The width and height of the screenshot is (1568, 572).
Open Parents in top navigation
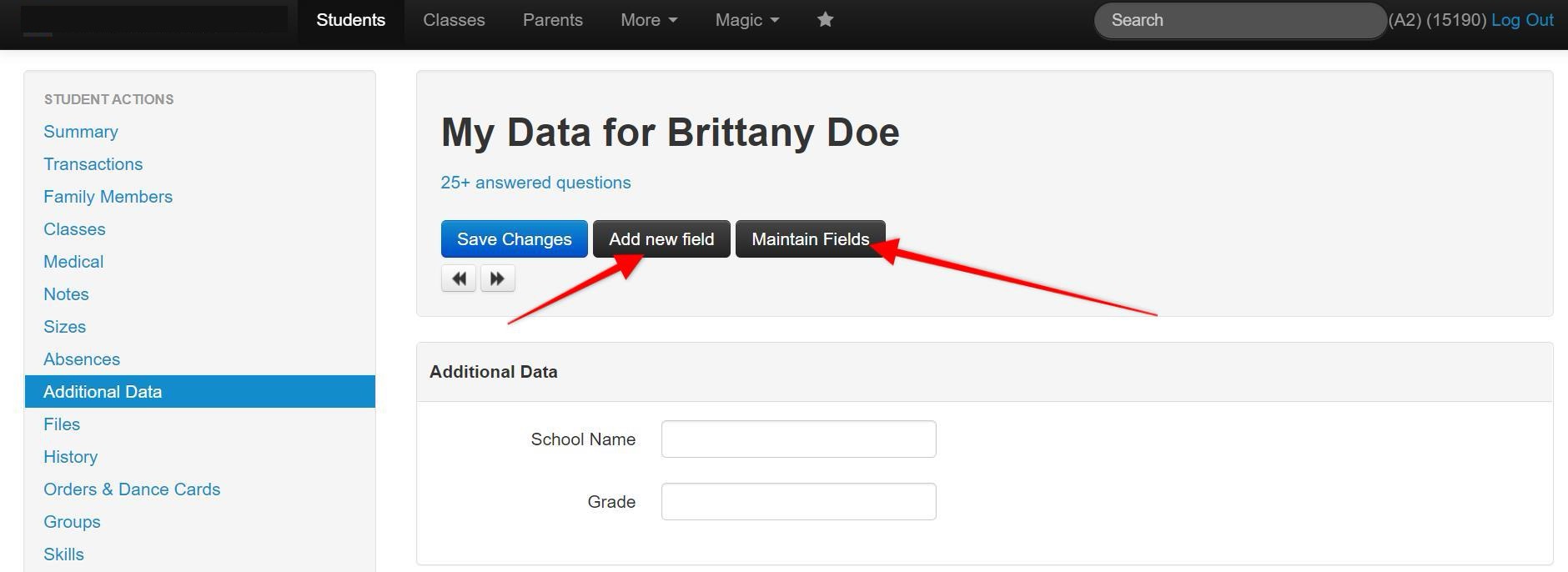click(x=553, y=20)
